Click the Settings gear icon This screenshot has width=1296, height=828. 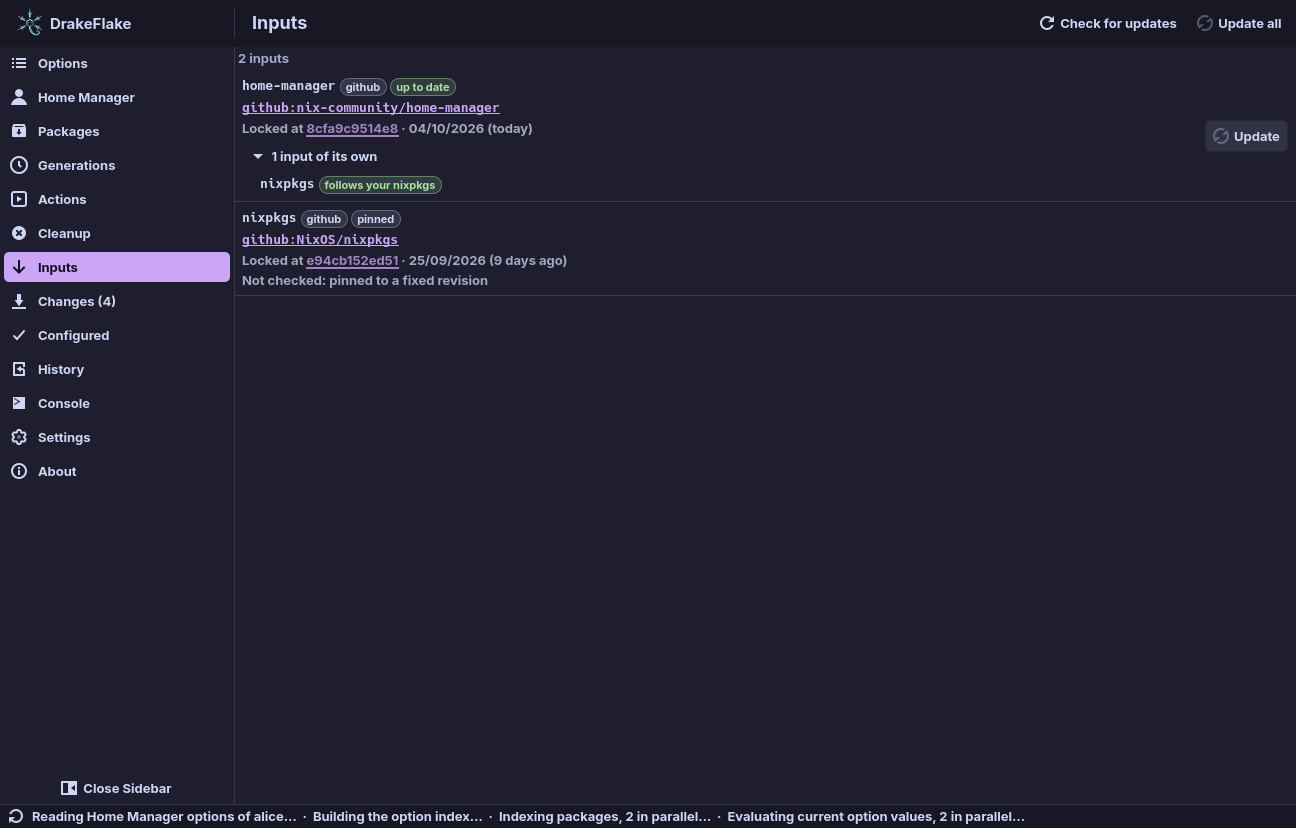(19, 437)
